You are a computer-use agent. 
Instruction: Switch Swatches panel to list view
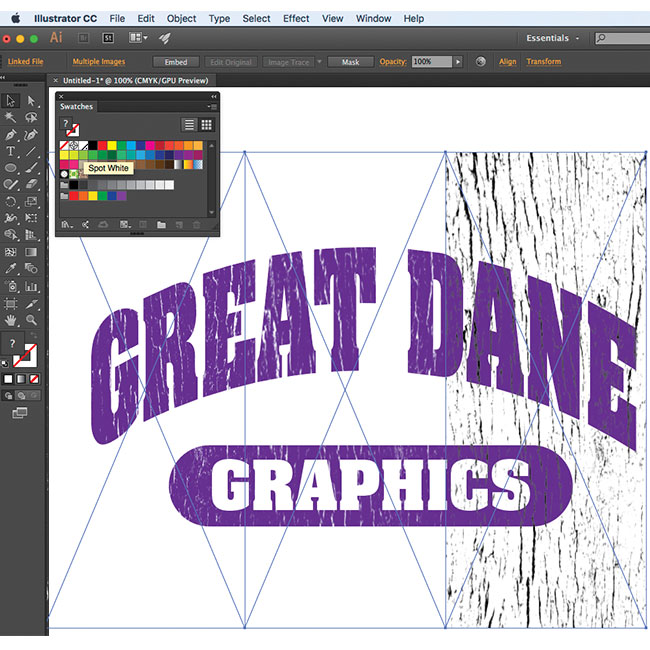tap(189, 125)
